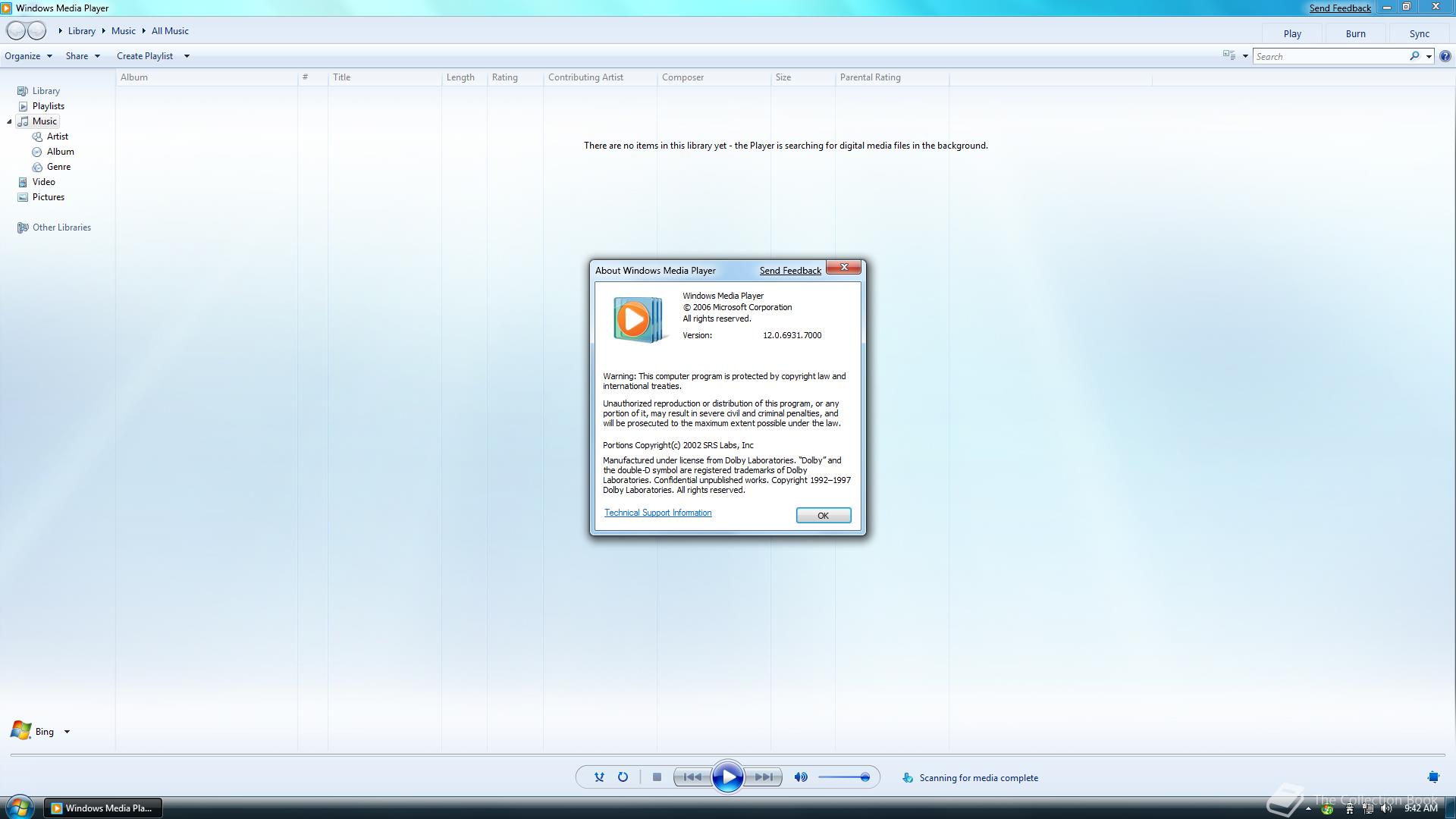Sort by the Length column header

tap(464, 77)
